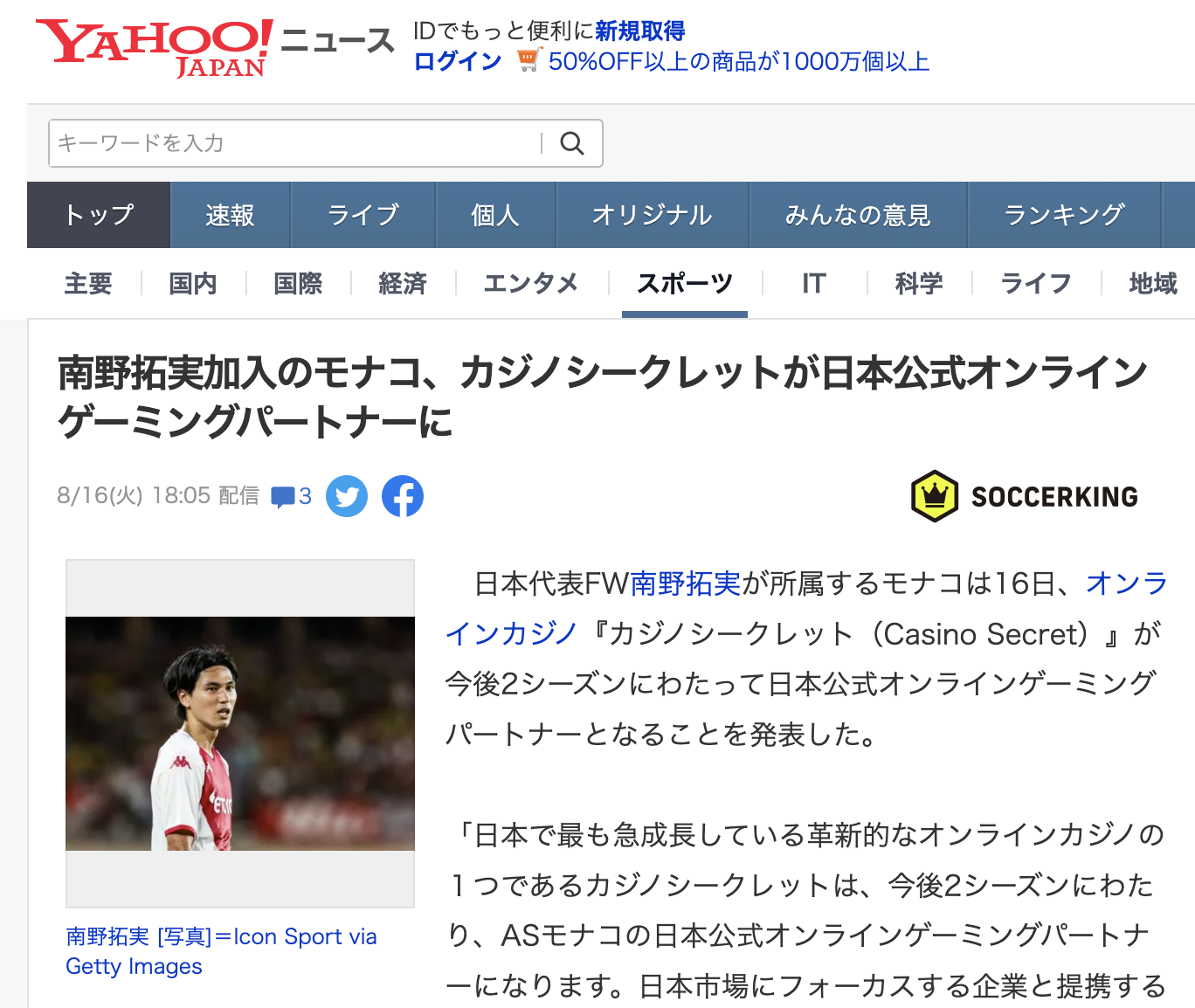Click the 新規取得 link
Screen dimensions: 1195x1008
[640, 31]
